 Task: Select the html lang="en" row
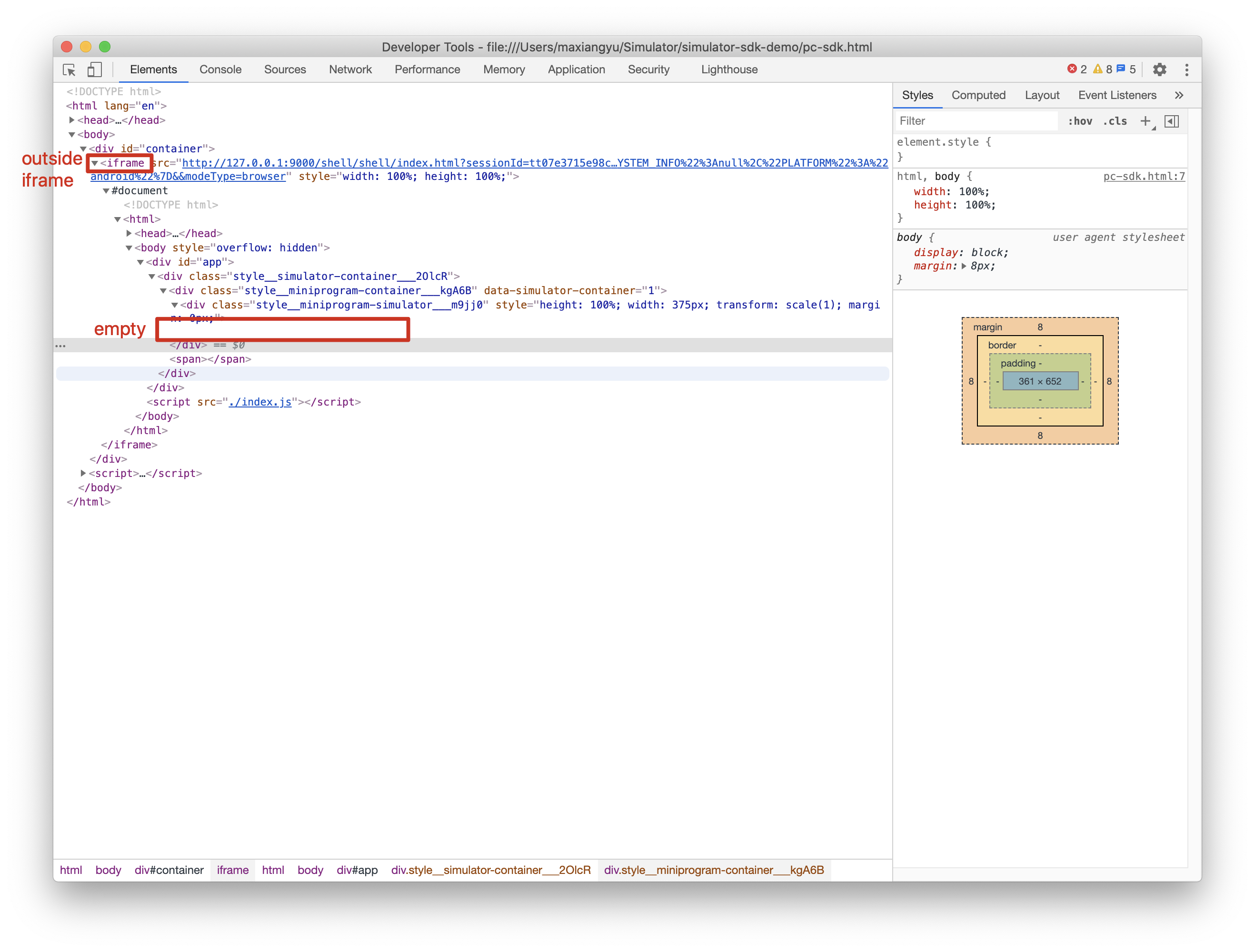[116, 106]
